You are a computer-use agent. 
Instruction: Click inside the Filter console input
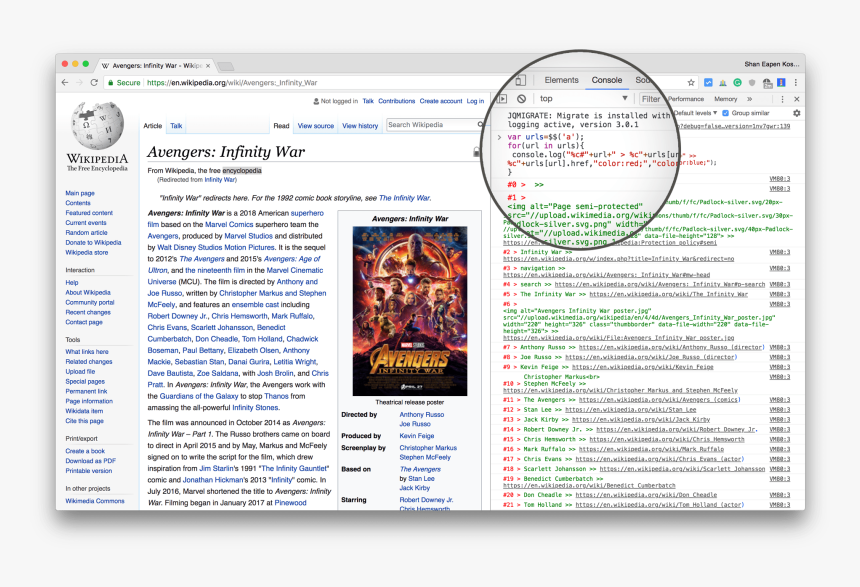pos(652,98)
